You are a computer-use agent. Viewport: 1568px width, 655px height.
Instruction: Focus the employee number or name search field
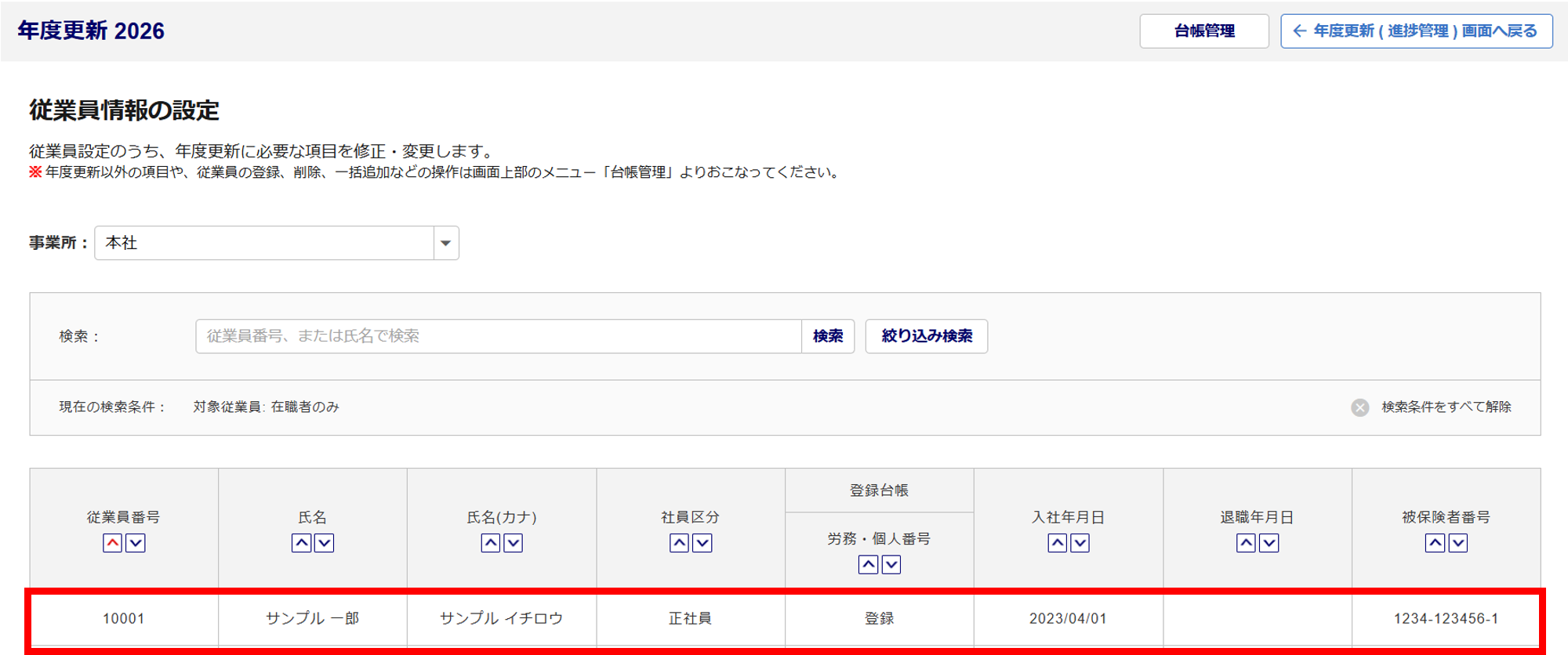(x=498, y=336)
